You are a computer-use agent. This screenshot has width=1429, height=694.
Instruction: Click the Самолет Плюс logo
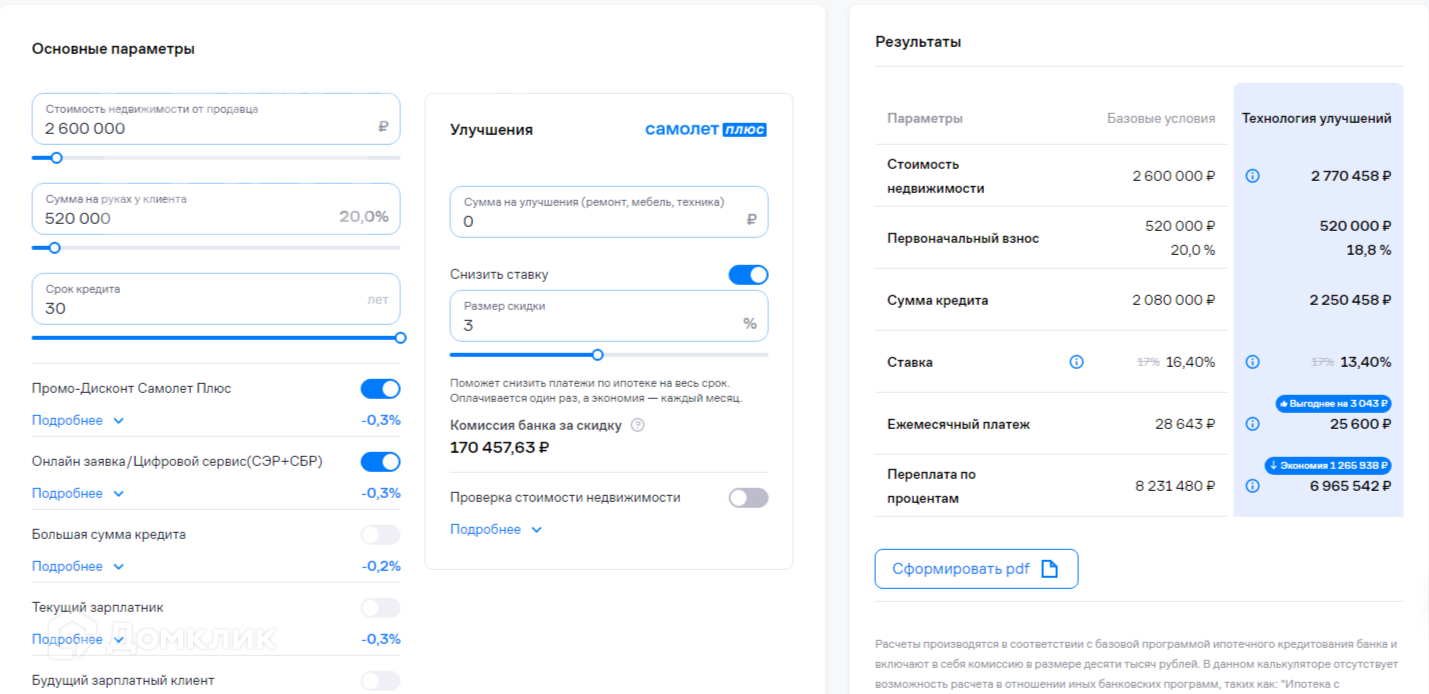click(706, 130)
